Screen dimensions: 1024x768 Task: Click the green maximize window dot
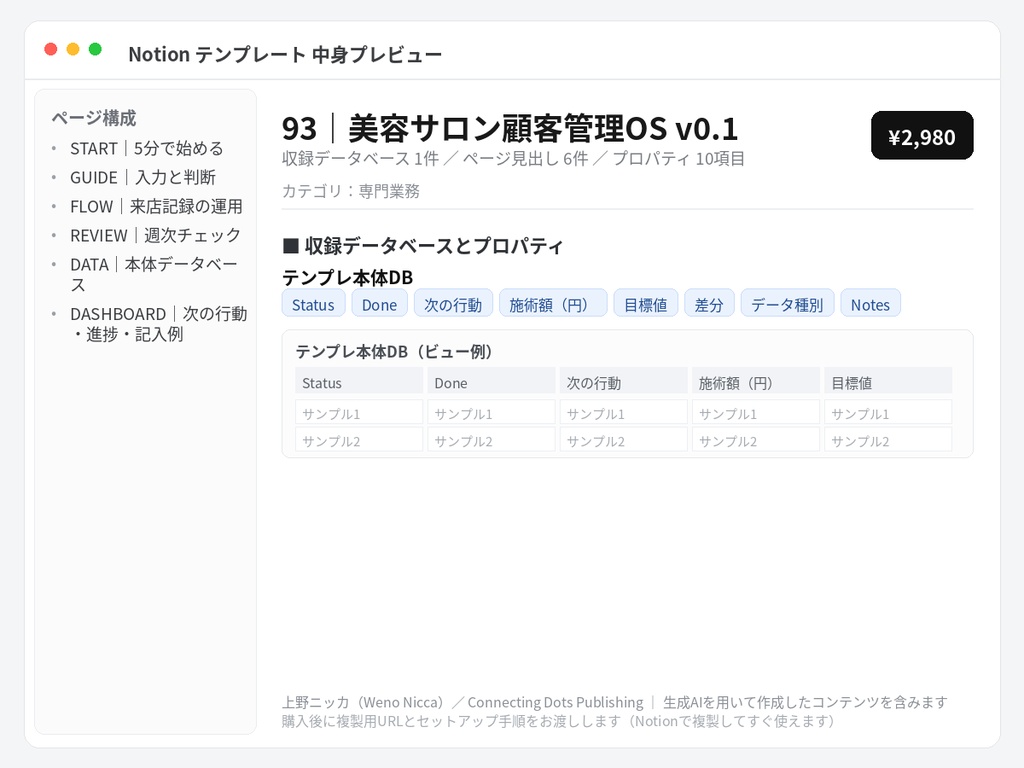95,49
